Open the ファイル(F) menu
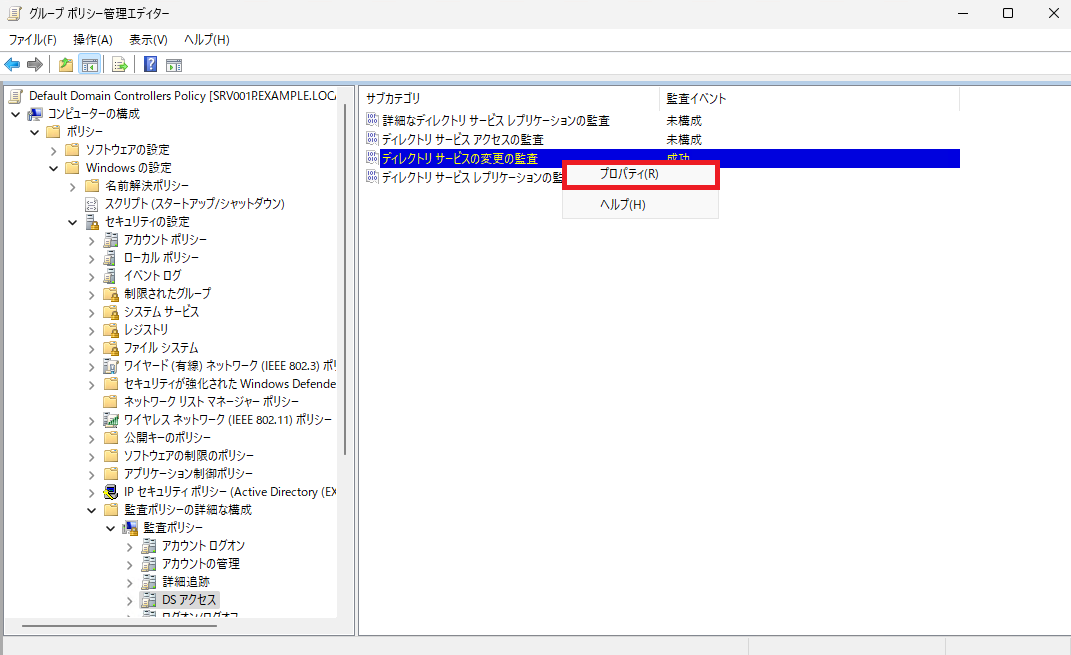1071x655 pixels. click(32, 40)
